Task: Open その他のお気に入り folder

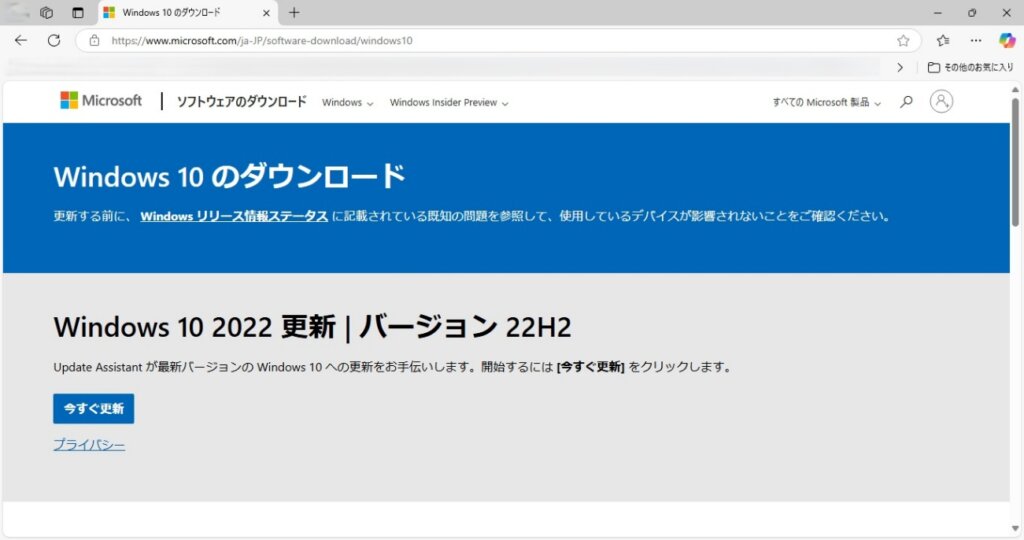Action: 970,67
